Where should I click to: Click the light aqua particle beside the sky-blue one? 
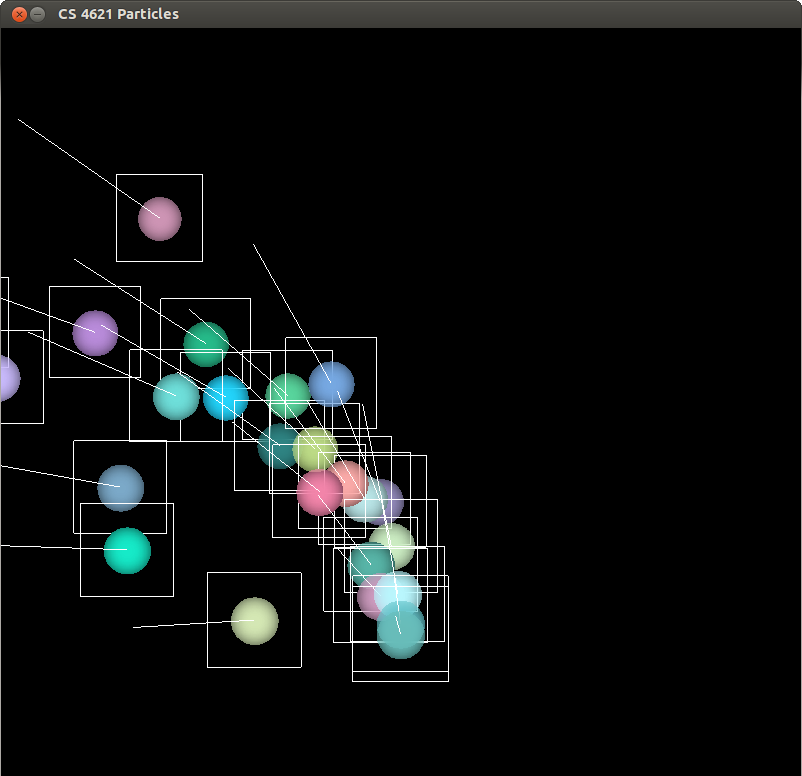pyautogui.click(x=175, y=396)
